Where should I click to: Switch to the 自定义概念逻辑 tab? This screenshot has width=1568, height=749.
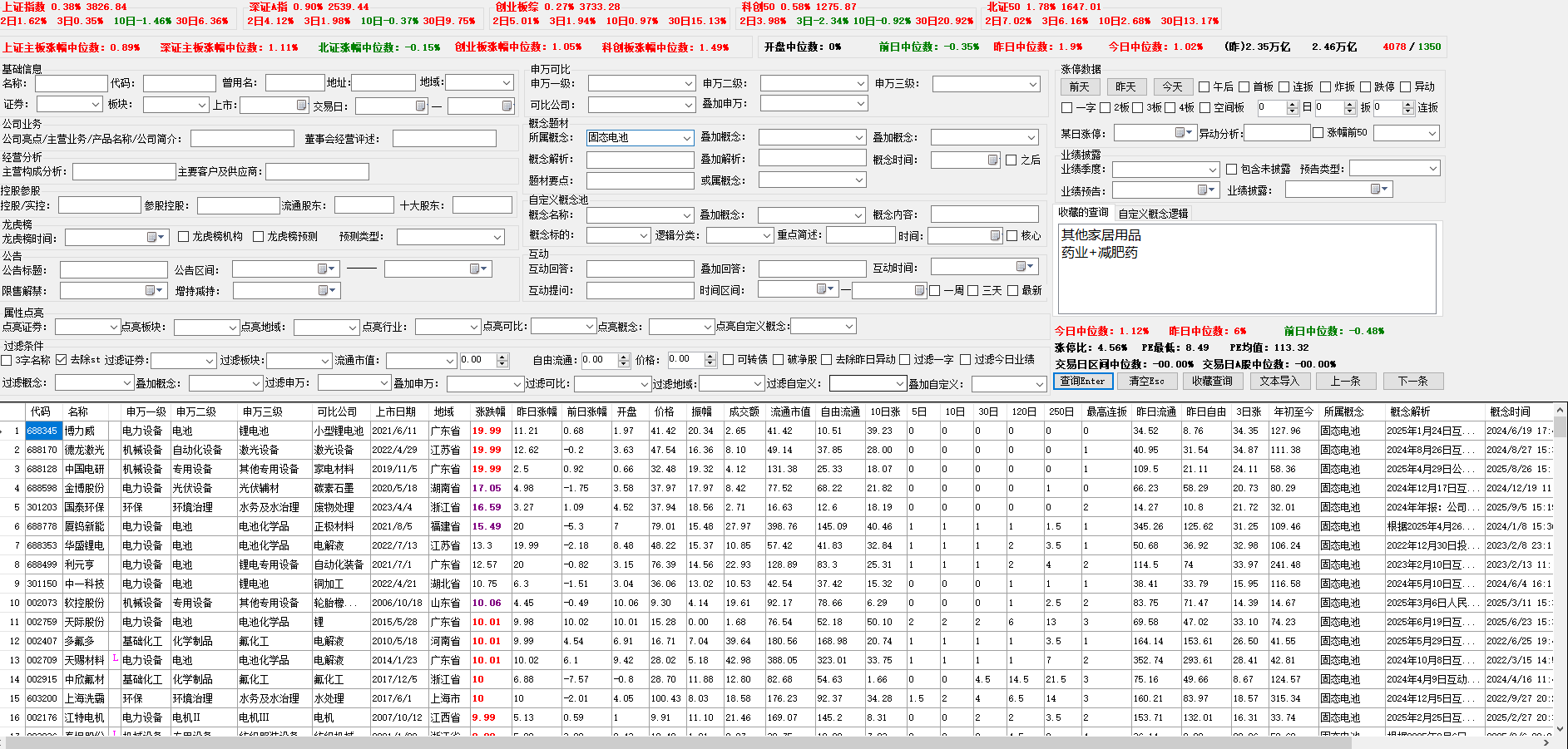point(1153,214)
